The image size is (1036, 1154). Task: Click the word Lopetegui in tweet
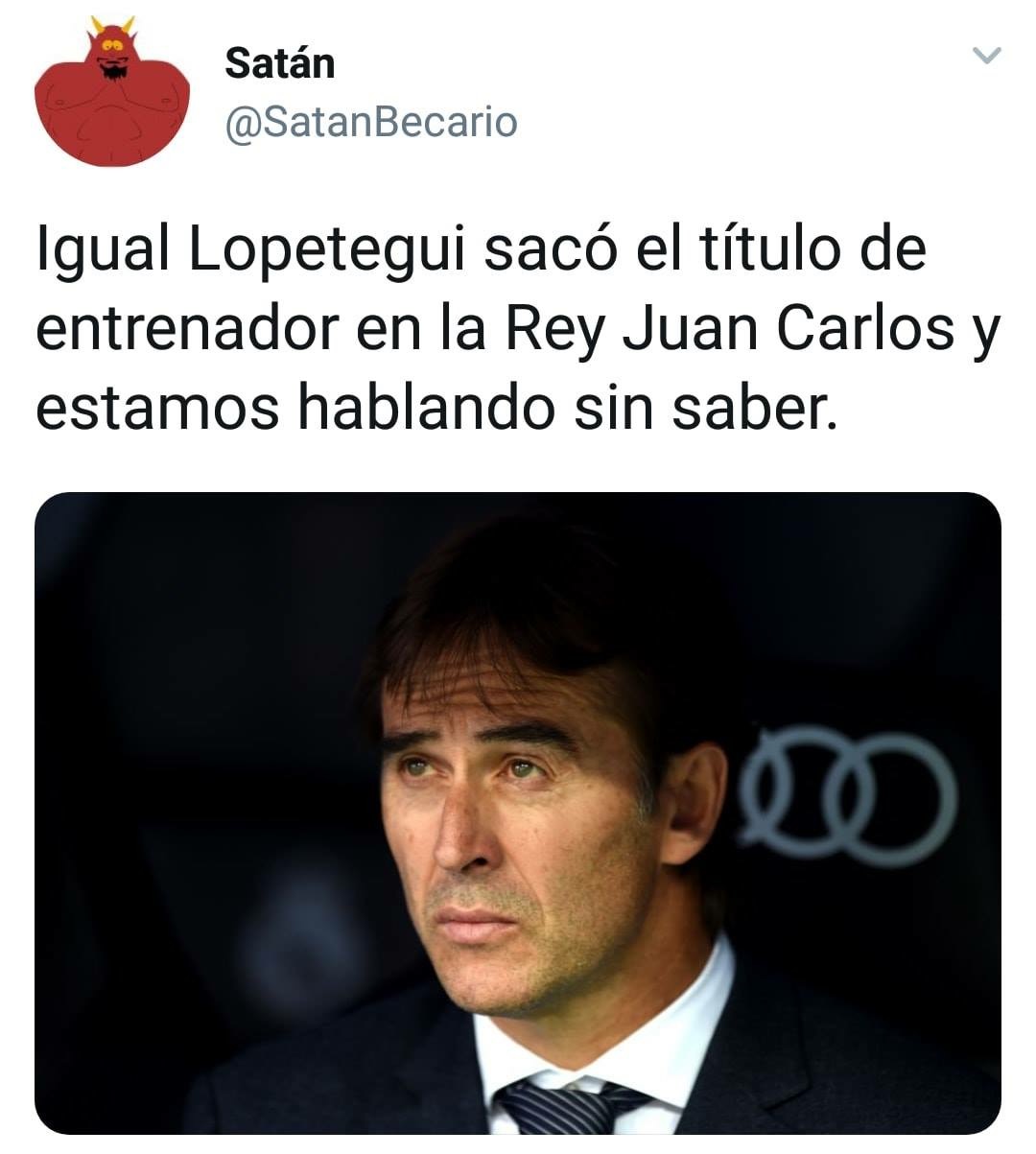click(x=326, y=251)
